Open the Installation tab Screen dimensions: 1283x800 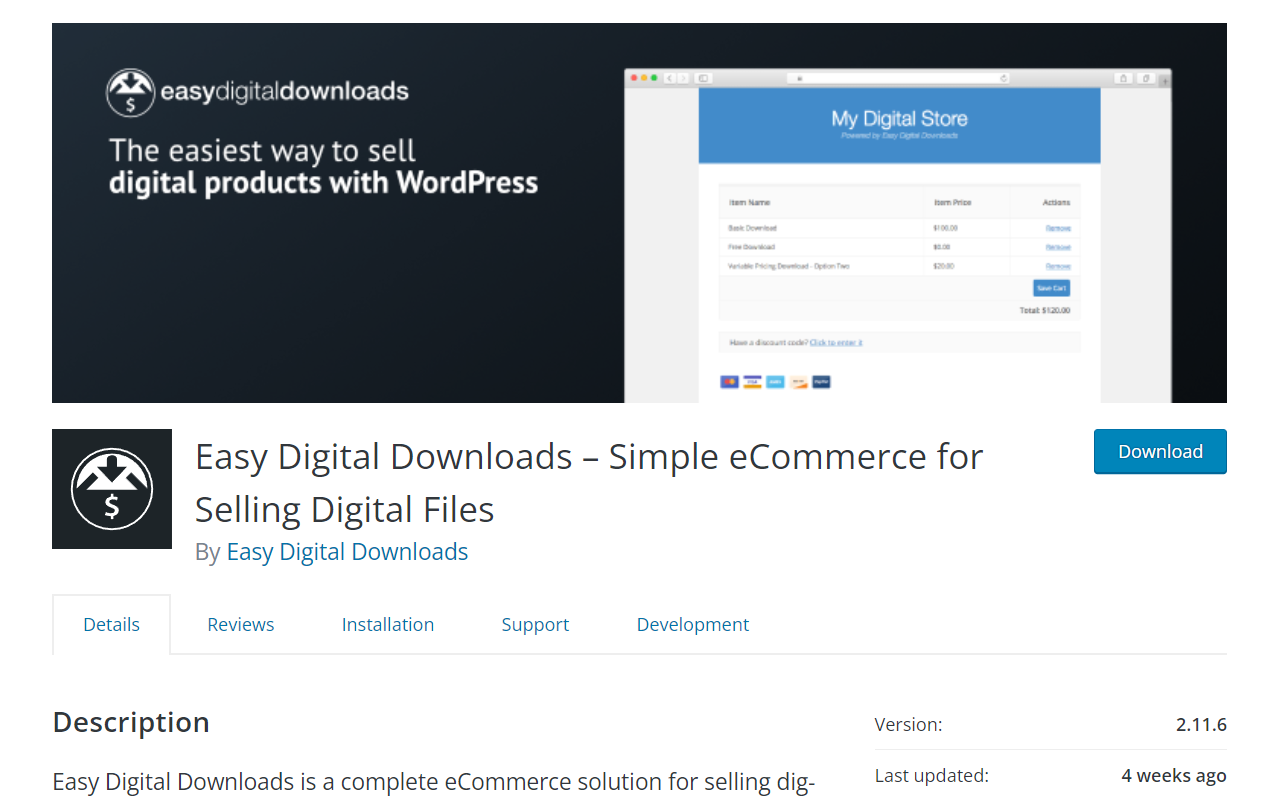(388, 624)
